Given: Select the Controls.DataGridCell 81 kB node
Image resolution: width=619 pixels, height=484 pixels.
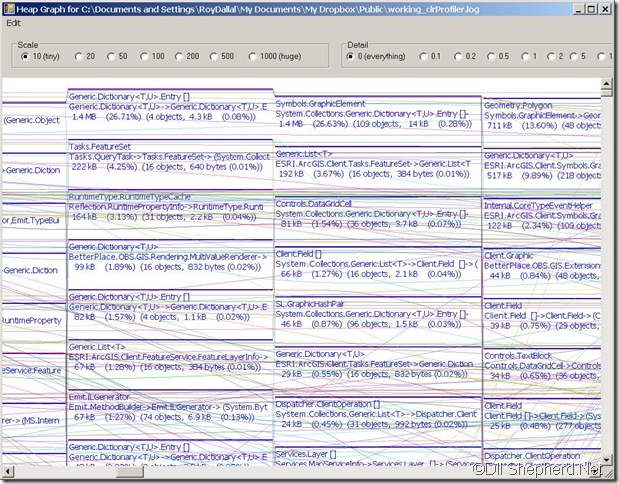Looking at the screenshot, I should coord(378,221).
